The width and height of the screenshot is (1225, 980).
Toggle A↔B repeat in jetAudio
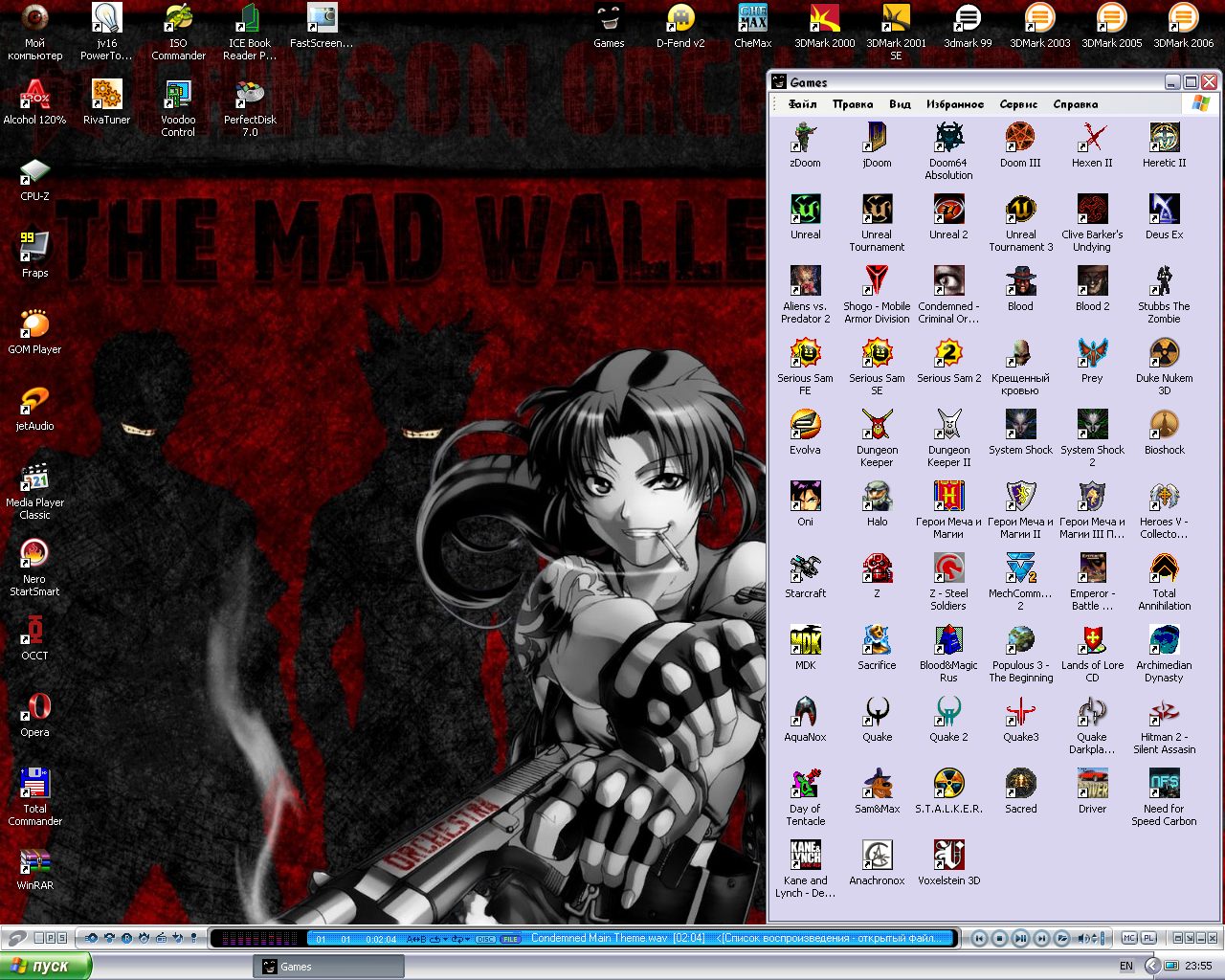416,939
